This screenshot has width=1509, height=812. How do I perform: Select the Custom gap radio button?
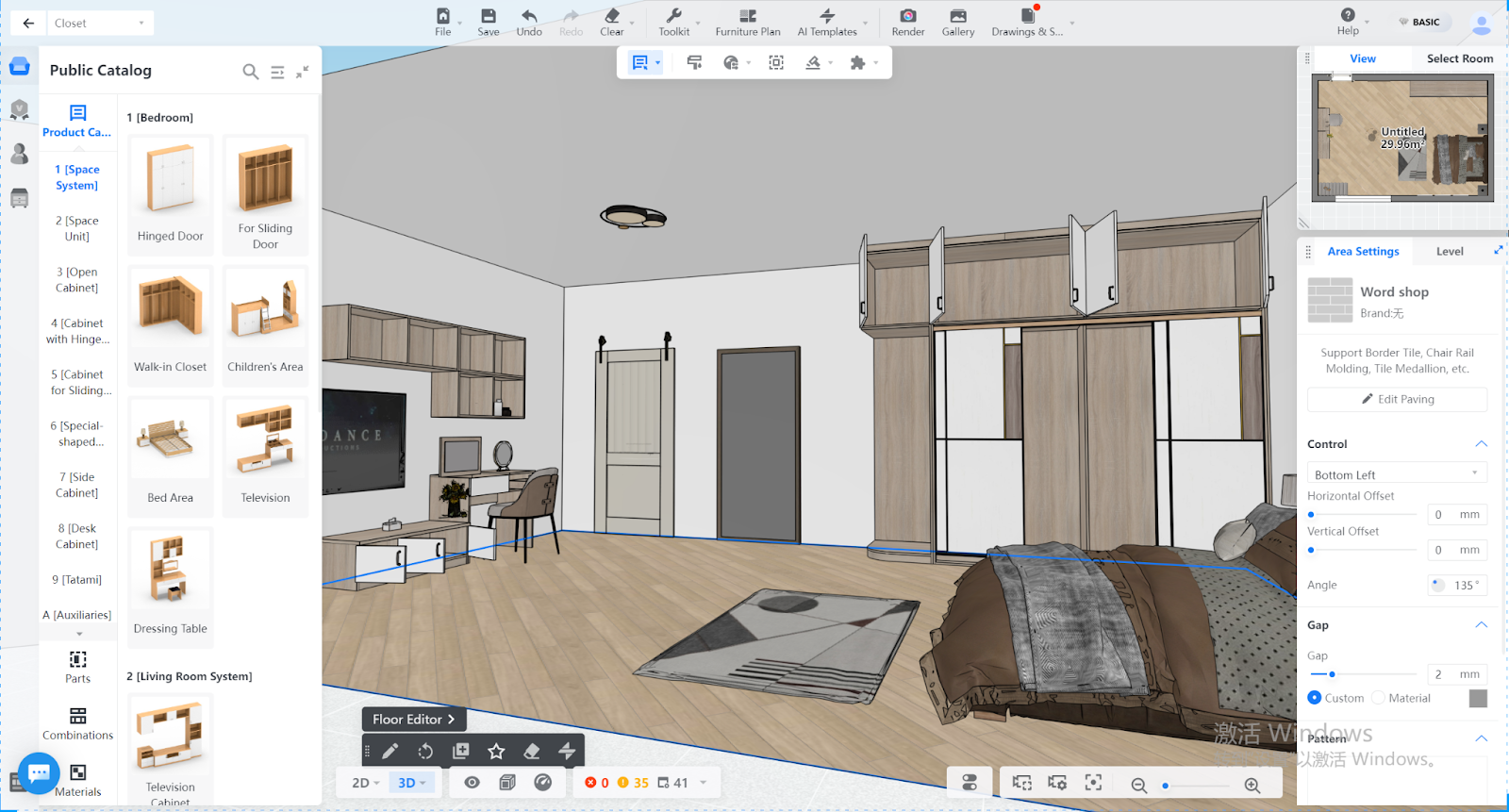click(x=1315, y=698)
